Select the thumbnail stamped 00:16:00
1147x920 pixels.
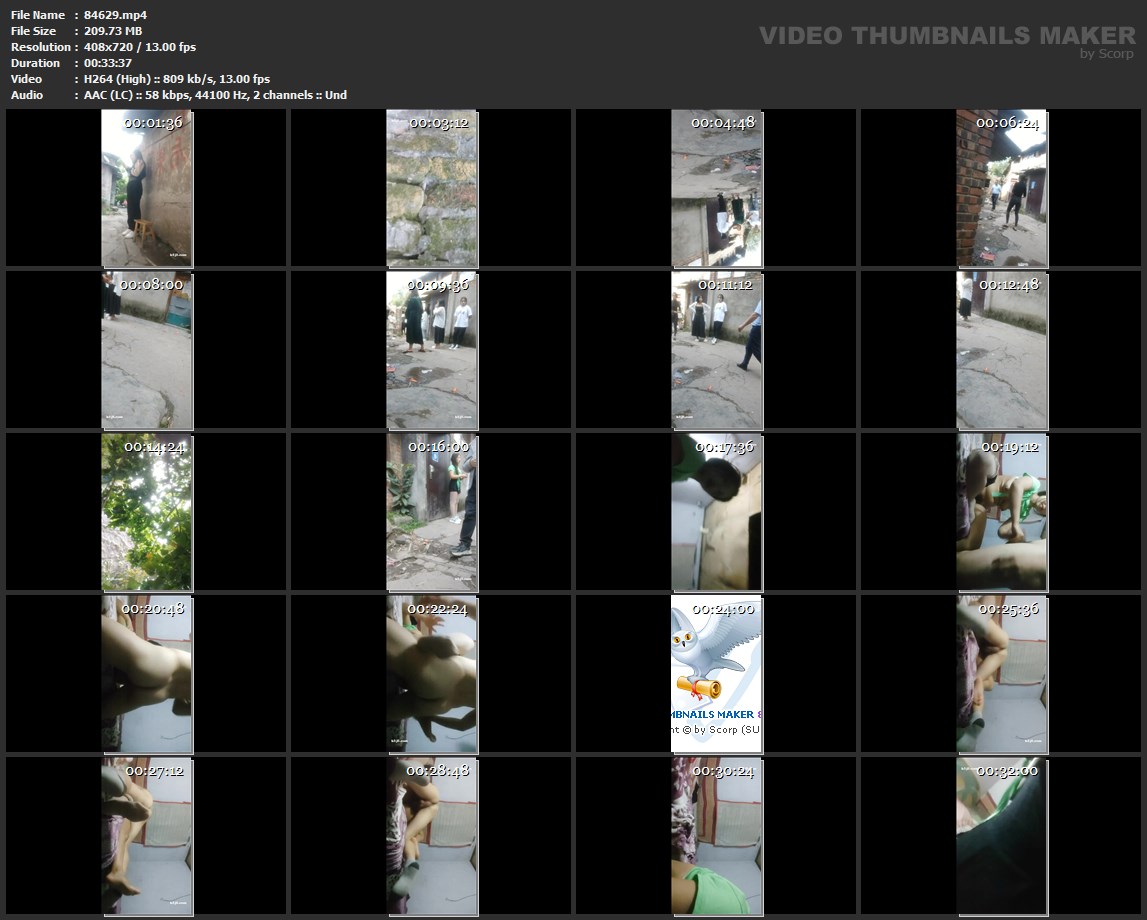coord(432,512)
